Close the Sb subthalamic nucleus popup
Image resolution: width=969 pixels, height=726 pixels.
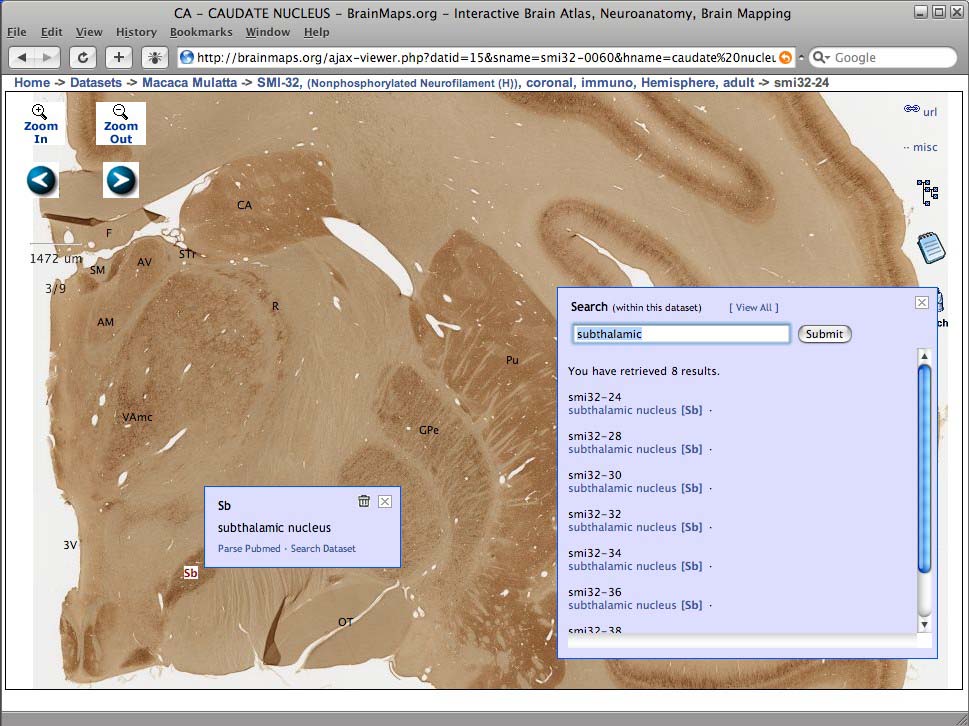pyautogui.click(x=384, y=501)
